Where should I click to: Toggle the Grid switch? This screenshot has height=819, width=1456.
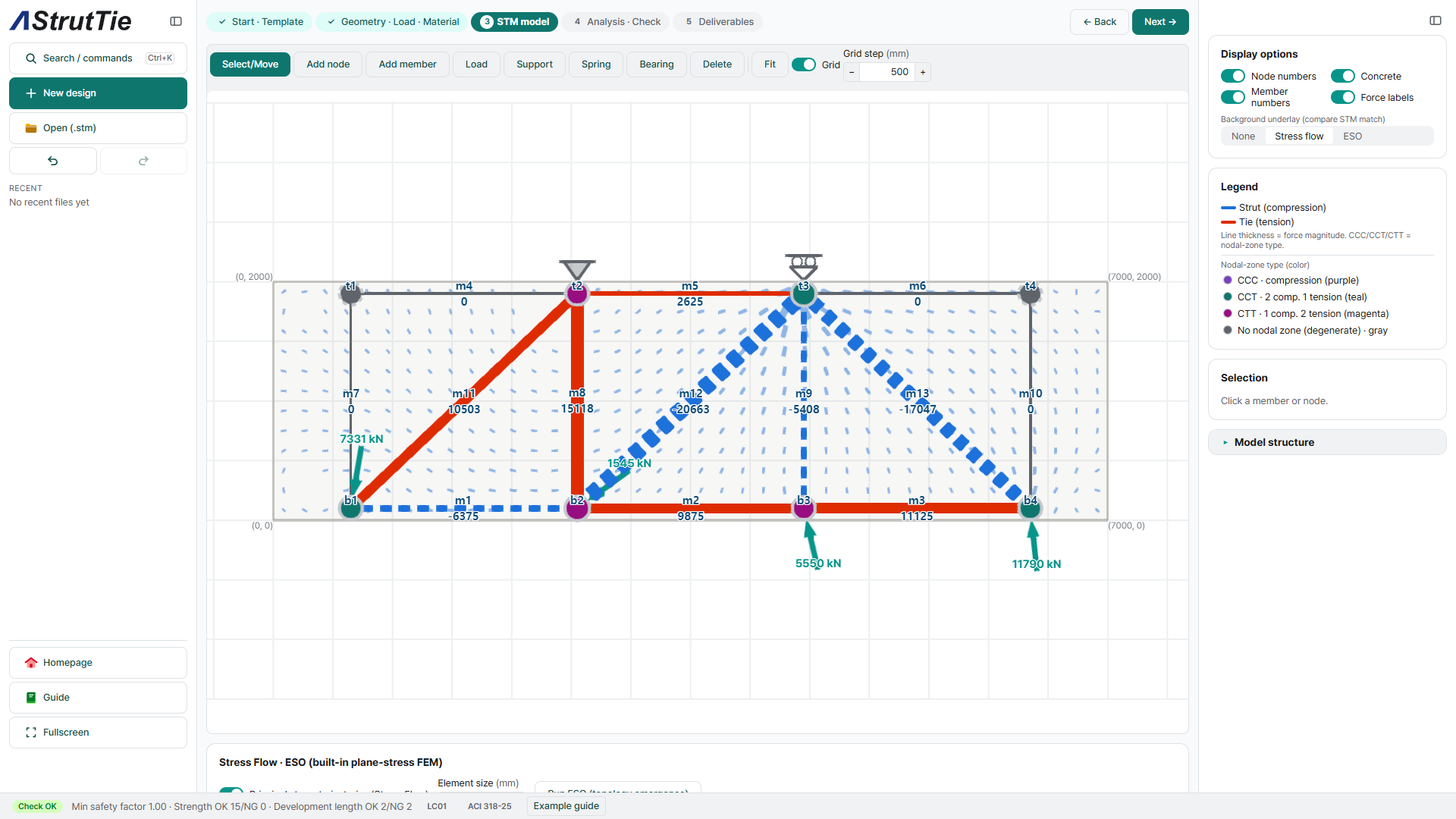click(x=804, y=64)
